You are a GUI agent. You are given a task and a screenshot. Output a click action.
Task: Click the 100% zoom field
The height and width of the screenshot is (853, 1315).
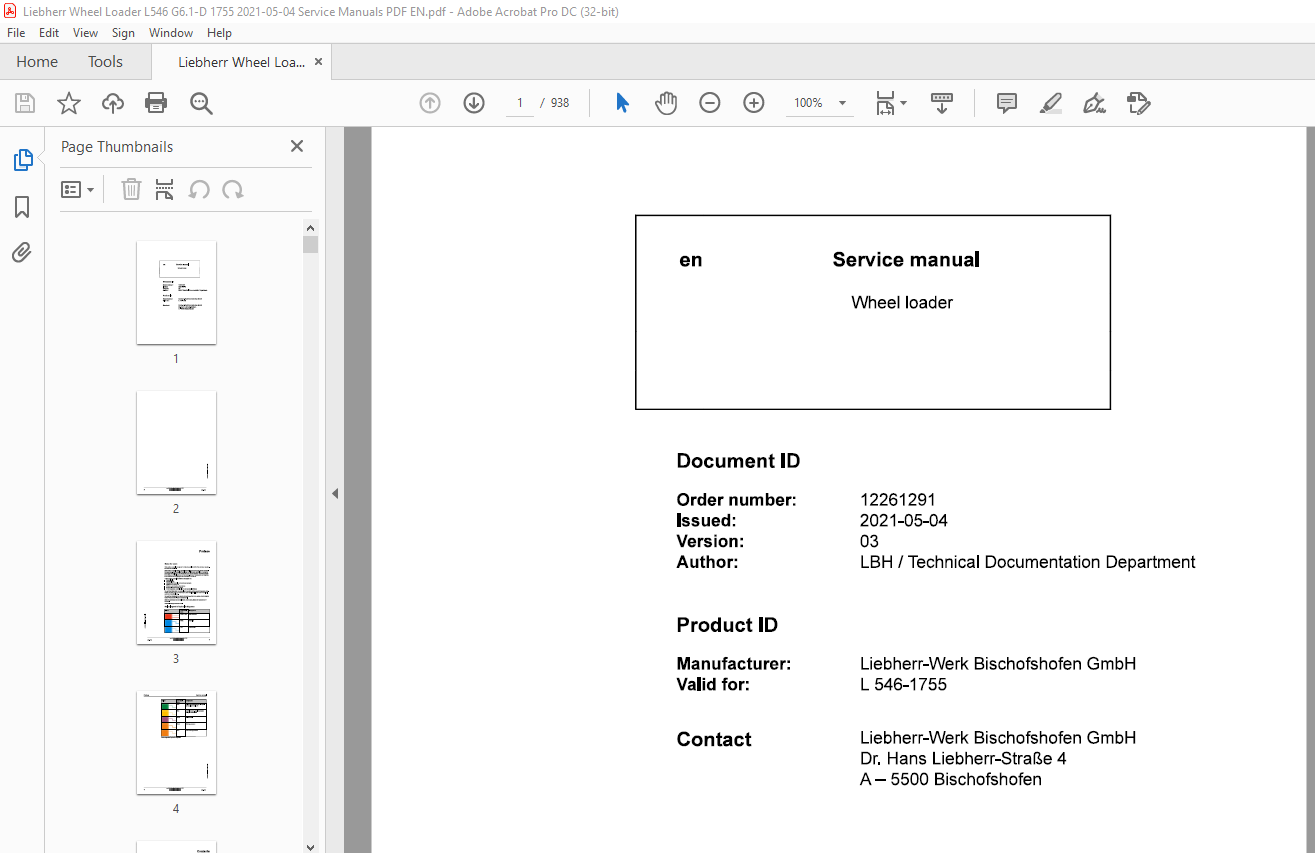point(808,103)
